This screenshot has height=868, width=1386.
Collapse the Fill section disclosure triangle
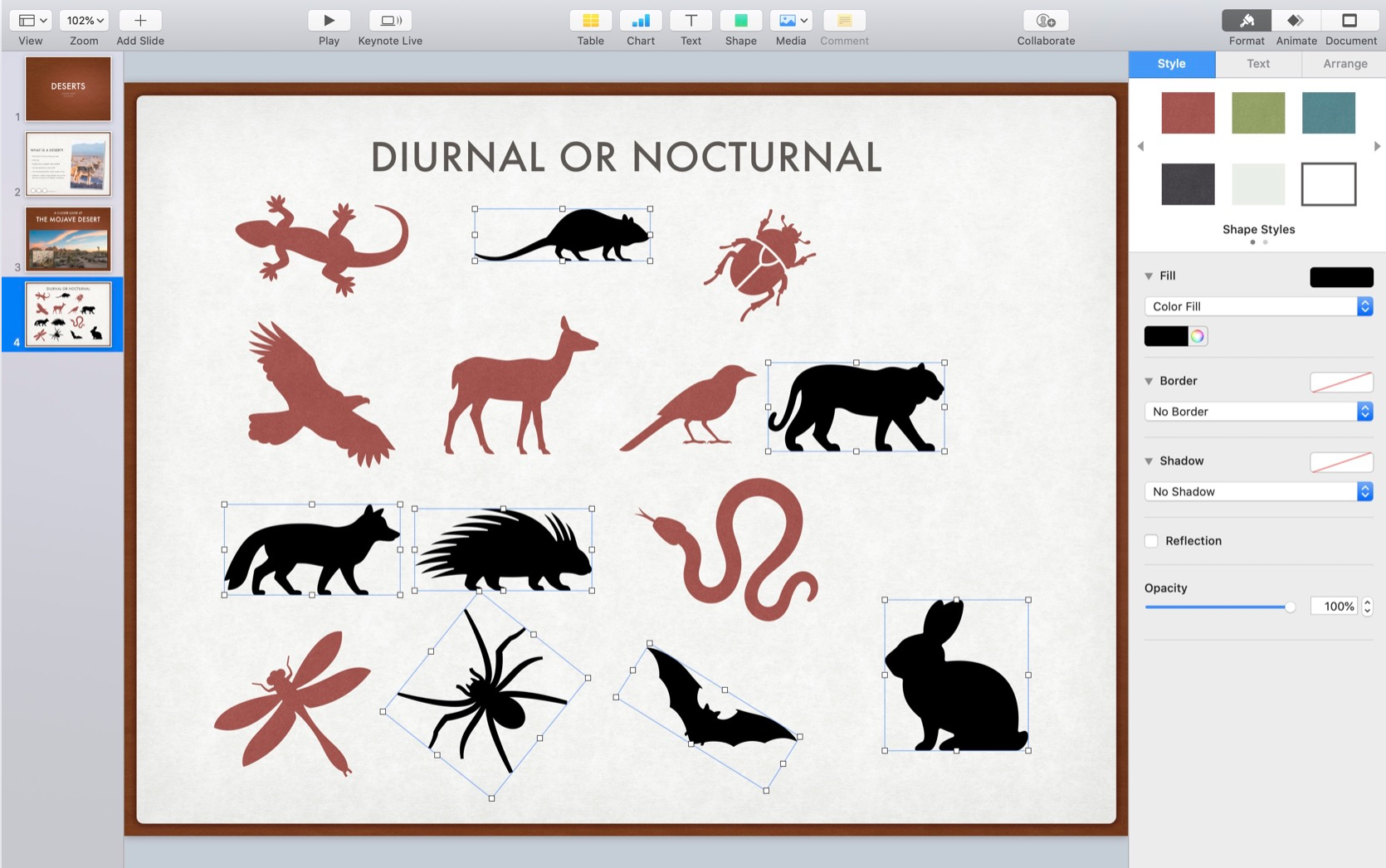pos(1149,276)
